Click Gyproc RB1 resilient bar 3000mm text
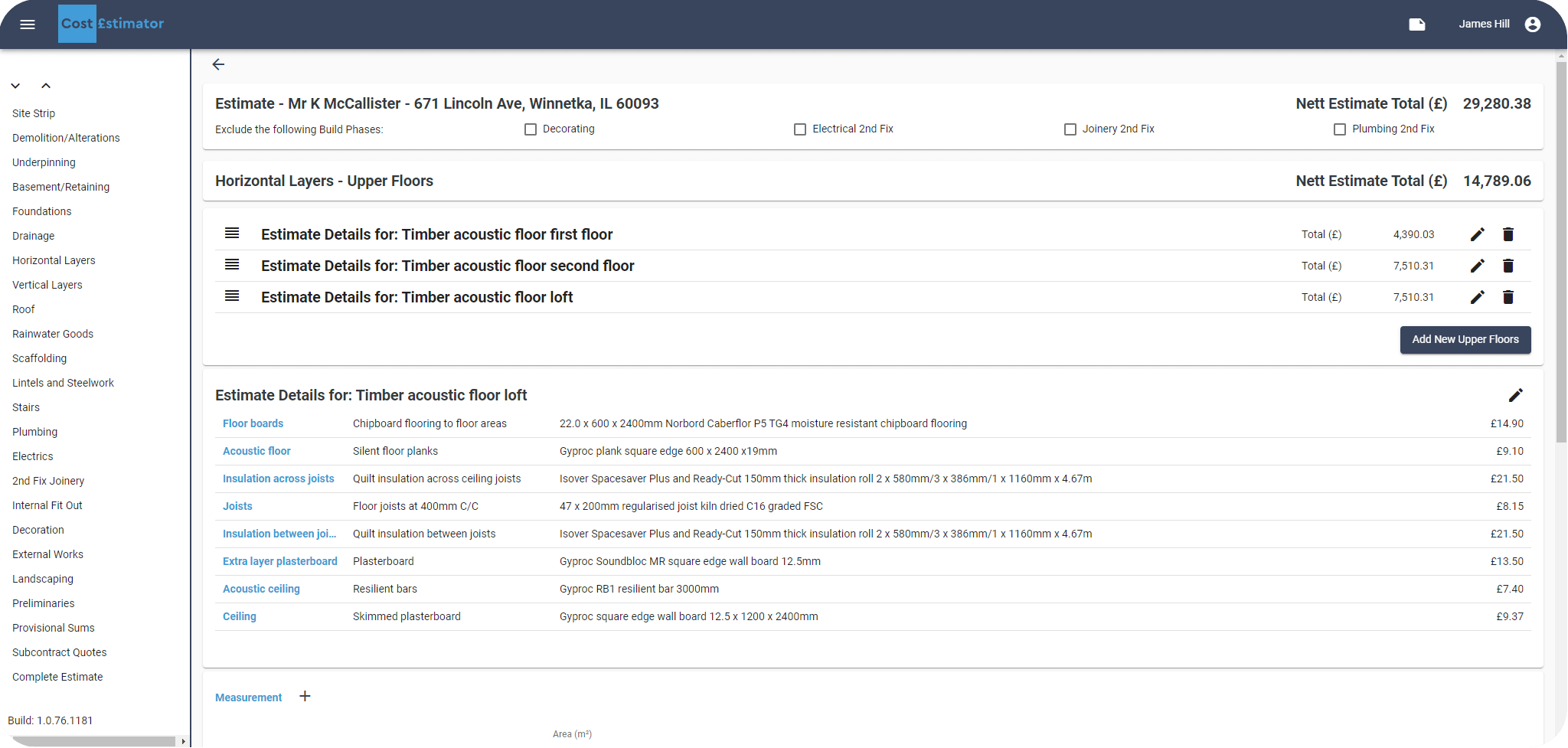The image size is (1568, 748). tap(639, 589)
